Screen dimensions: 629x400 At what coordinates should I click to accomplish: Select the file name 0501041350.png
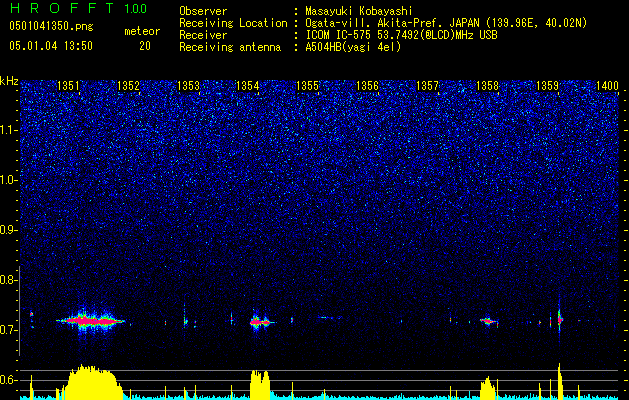point(51,26)
